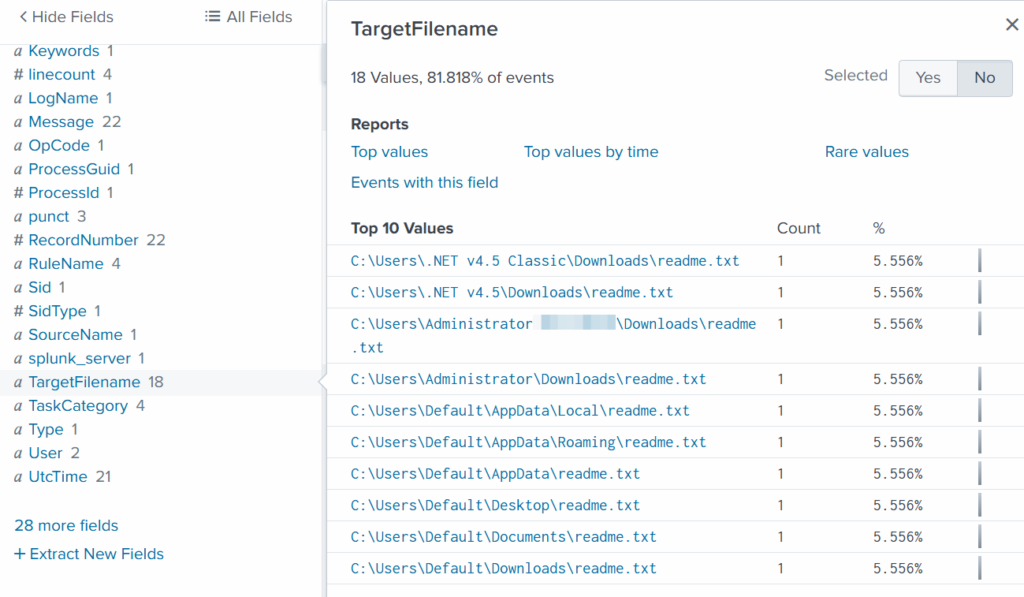Open Top values by time report
The image size is (1024, 597).
[x=591, y=152]
